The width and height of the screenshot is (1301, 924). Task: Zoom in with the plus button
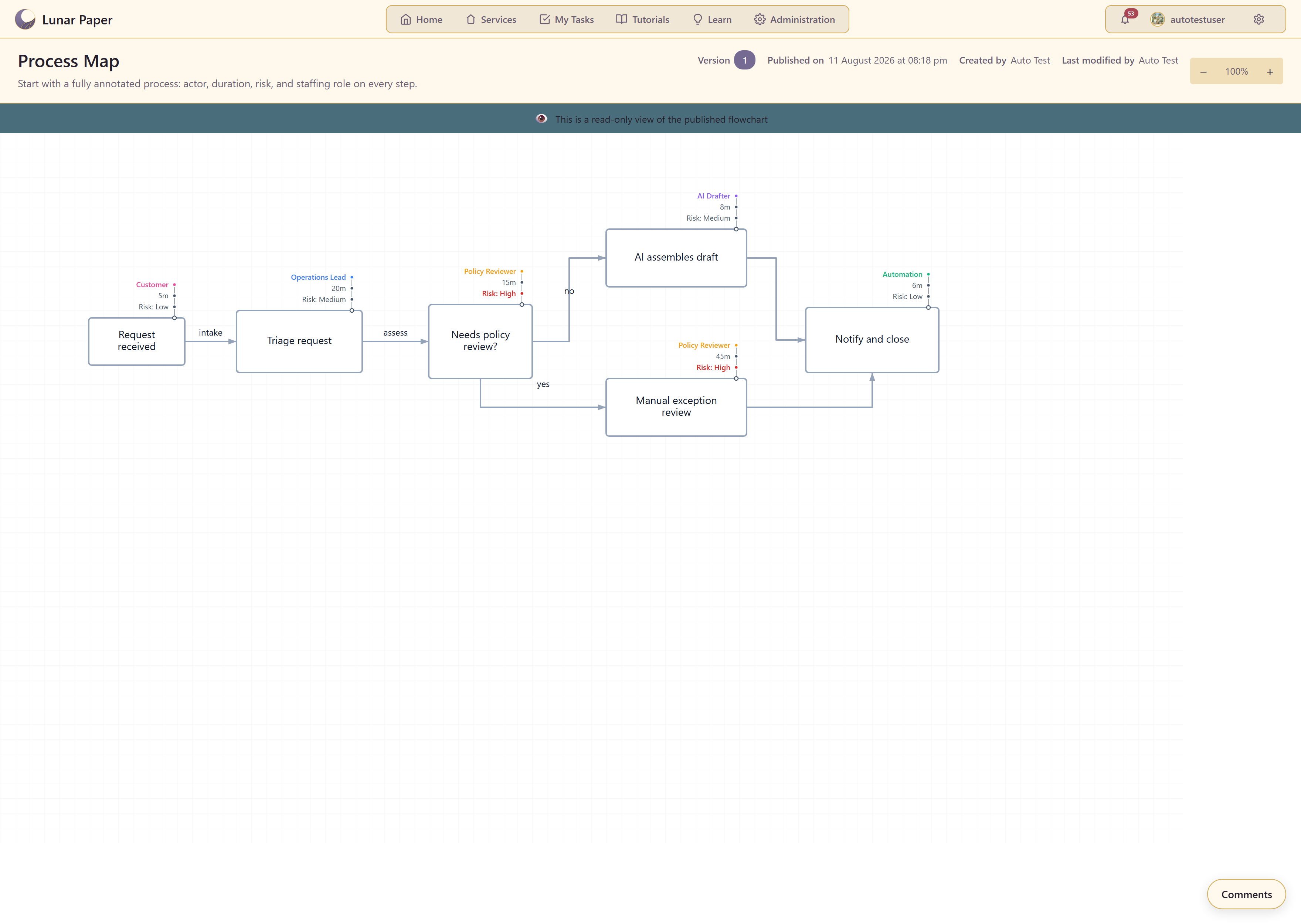click(x=1270, y=72)
